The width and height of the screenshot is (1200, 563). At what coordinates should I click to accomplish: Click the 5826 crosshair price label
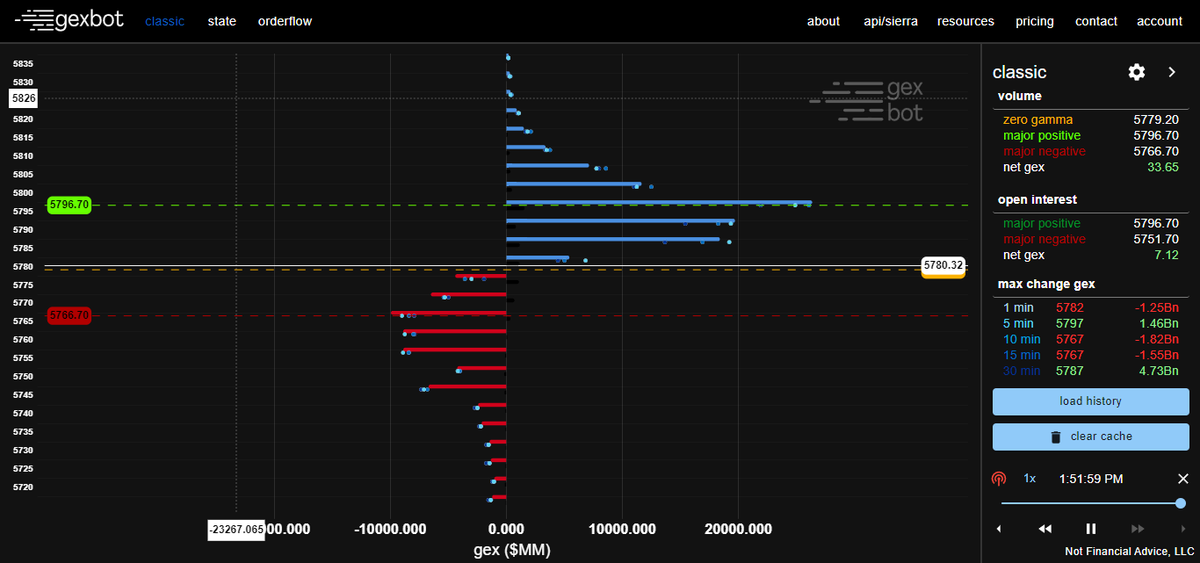pos(24,98)
